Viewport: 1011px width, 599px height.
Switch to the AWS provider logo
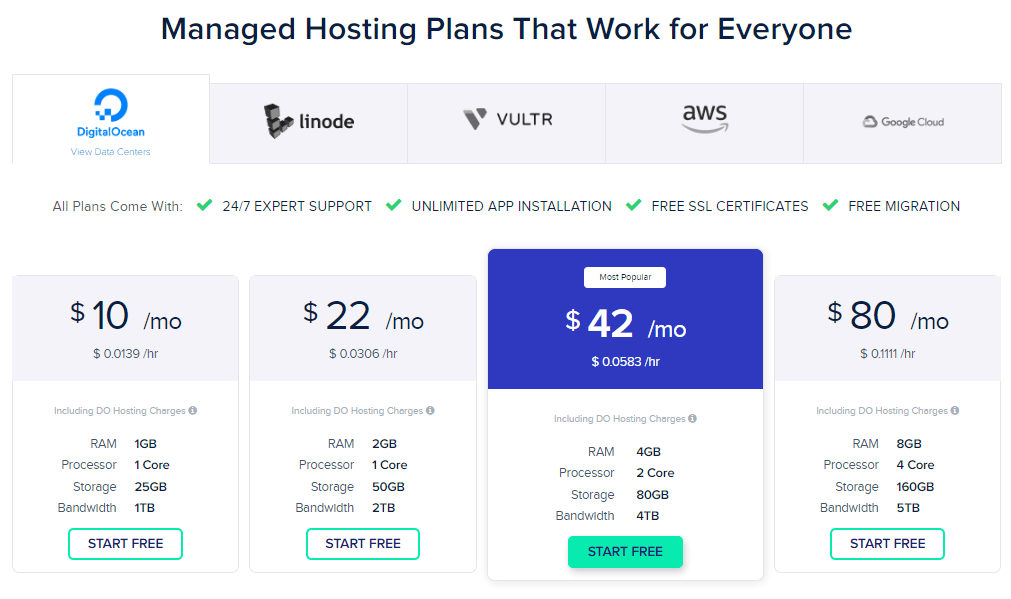point(705,118)
